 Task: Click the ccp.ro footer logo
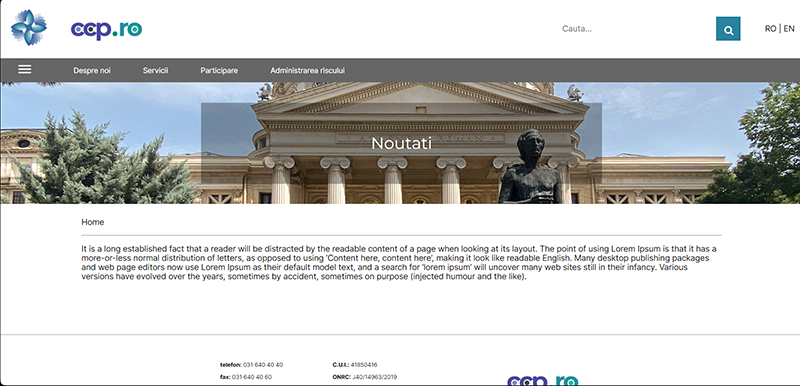click(542, 381)
